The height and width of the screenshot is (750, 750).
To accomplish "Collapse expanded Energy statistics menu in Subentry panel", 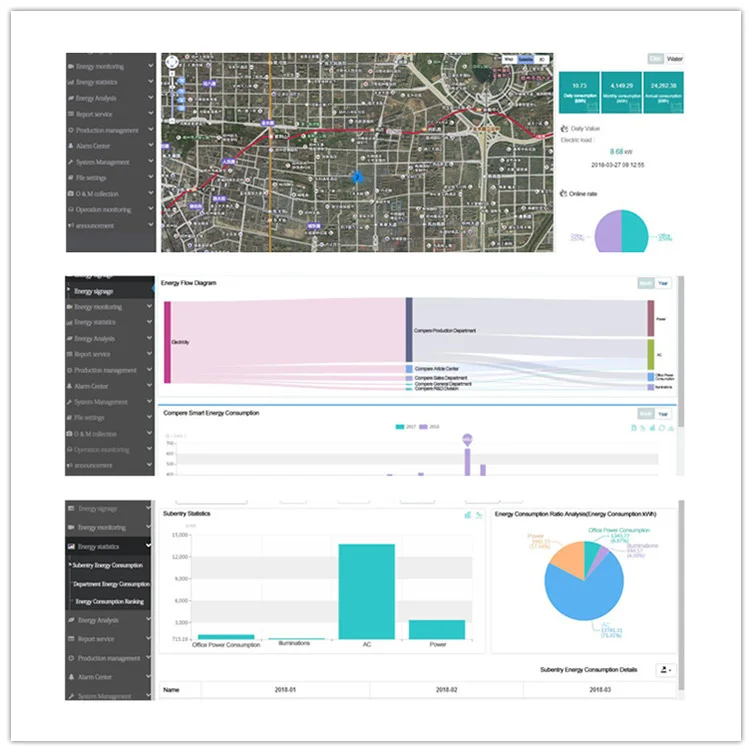I will 148,545.
